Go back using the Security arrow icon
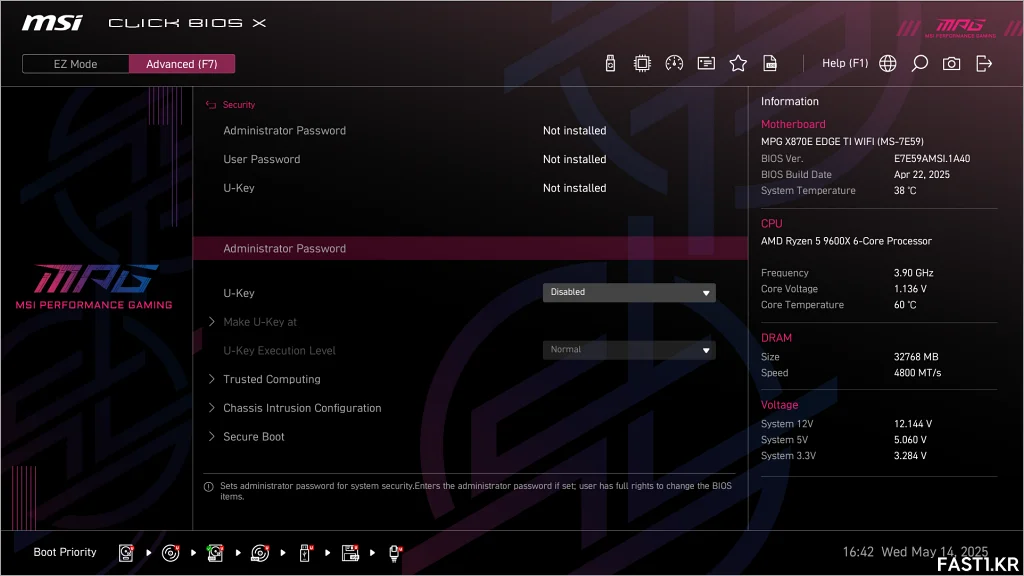Viewport: 1024px width, 576px height. 210,104
